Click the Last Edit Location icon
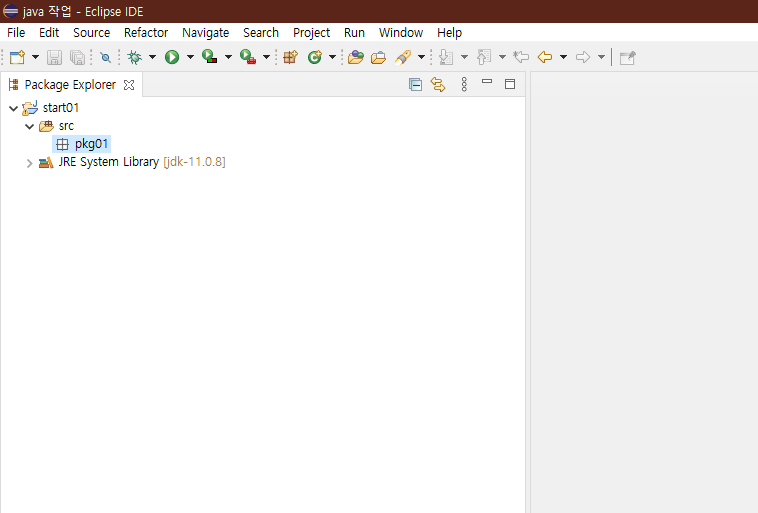Viewport: 758px width, 513px height. [521, 57]
